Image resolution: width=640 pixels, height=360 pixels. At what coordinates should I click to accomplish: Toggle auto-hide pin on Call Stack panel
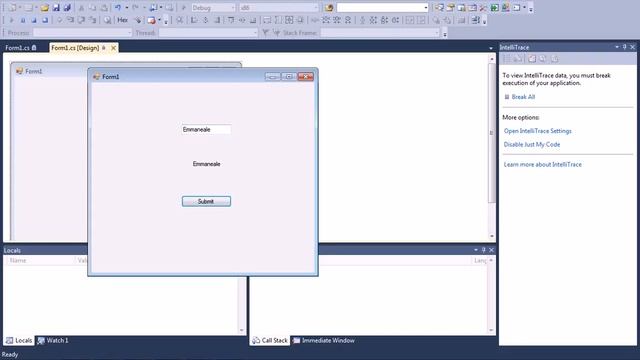(484, 250)
